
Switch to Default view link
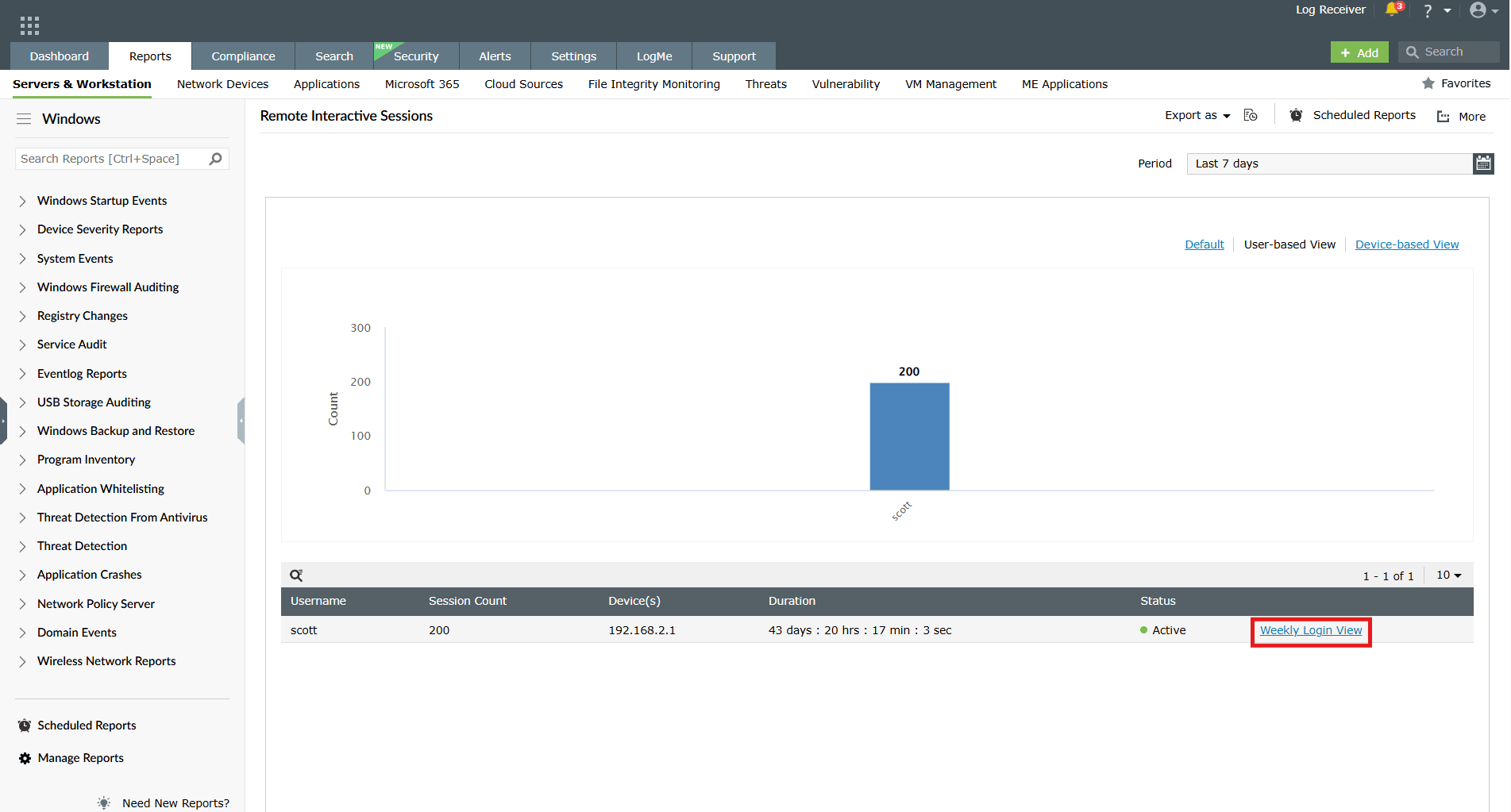1205,244
